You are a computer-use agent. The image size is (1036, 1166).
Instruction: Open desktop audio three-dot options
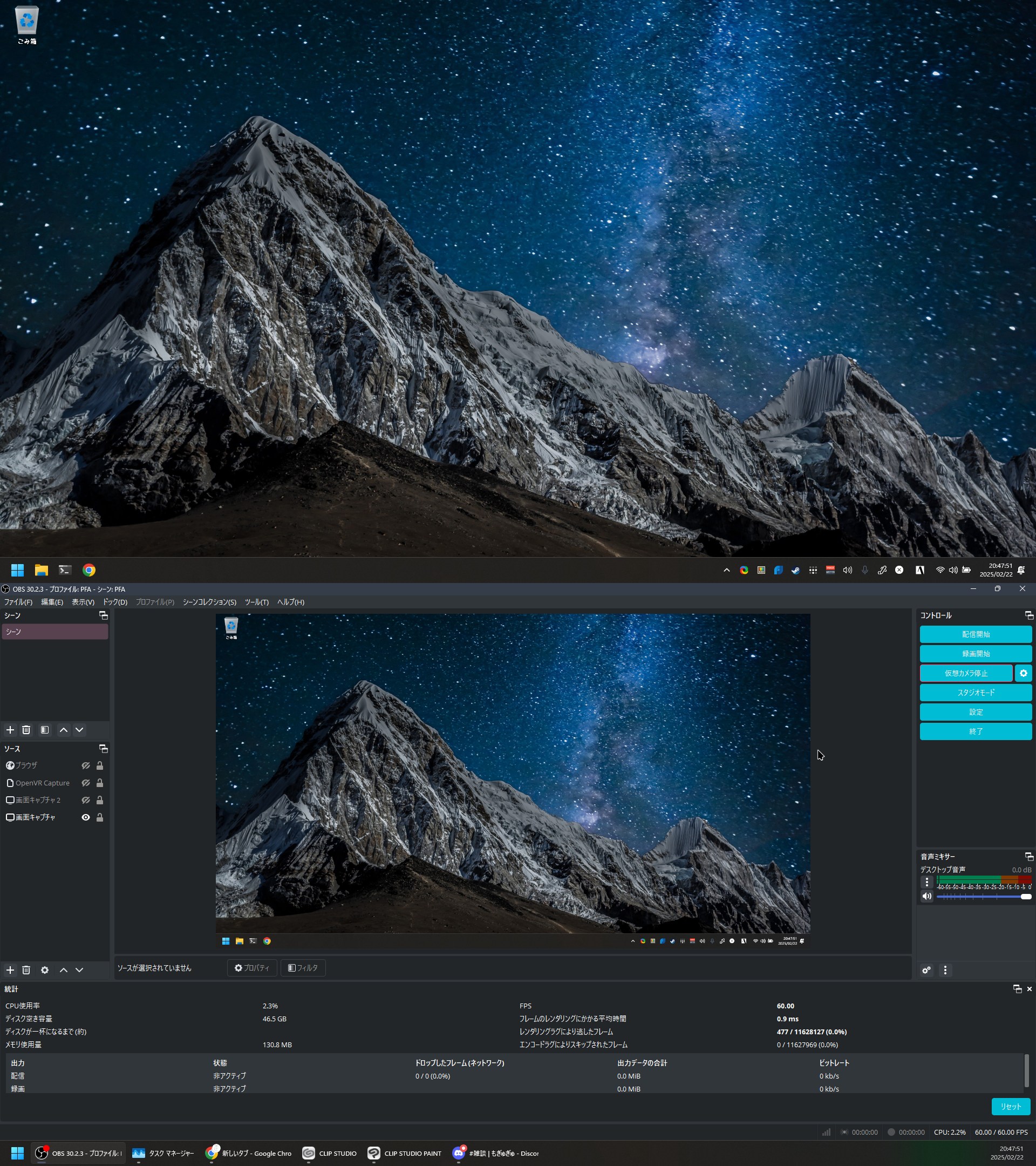[x=926, y=882]
